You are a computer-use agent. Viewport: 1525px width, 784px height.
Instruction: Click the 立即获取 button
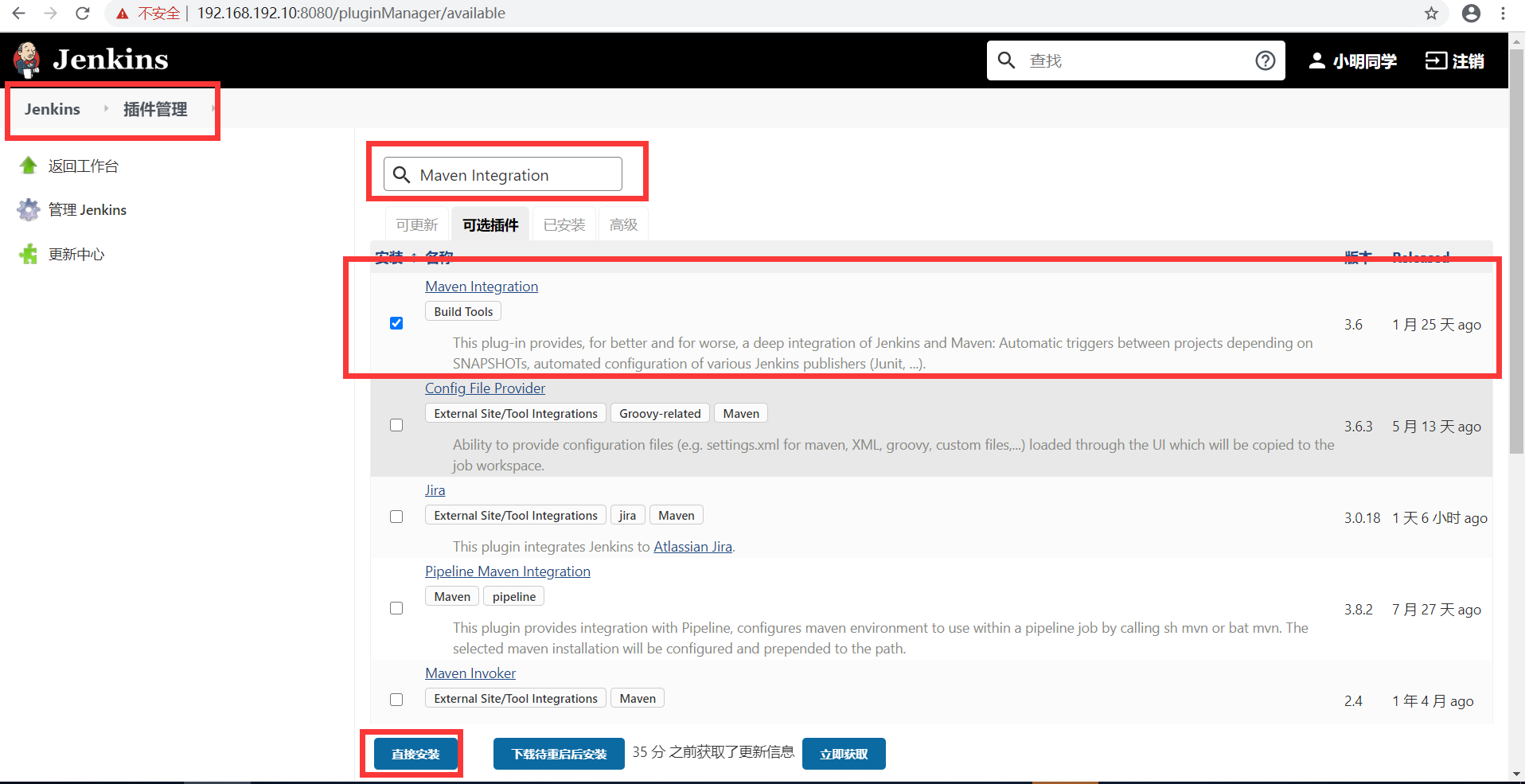(844, 754)
